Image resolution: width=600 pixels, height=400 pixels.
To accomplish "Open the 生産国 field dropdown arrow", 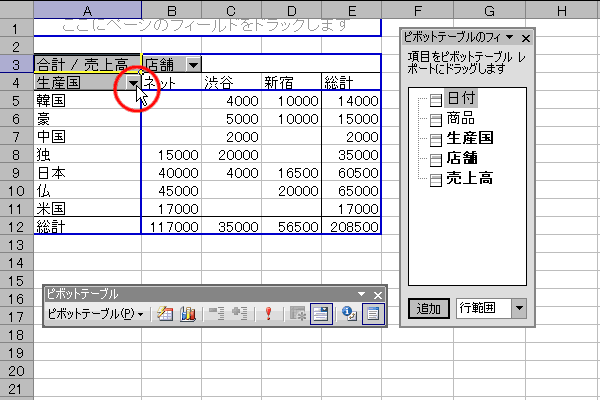I will (x=133, y=83).
